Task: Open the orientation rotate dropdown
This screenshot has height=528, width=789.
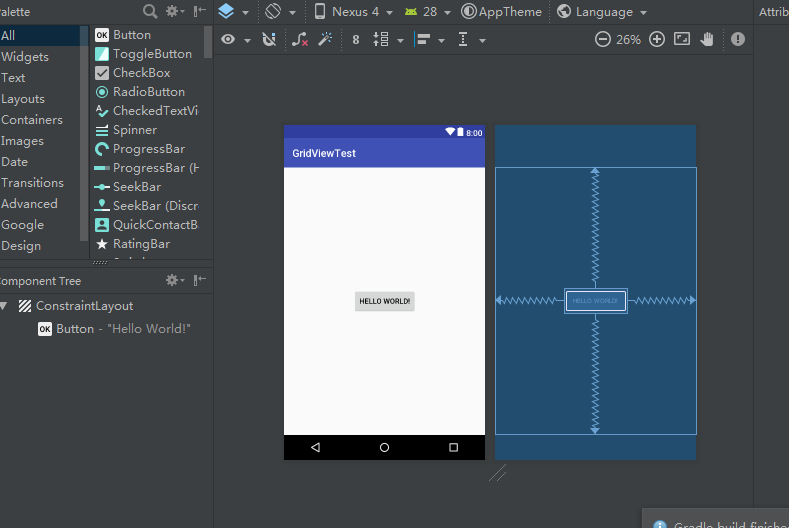Action: (280, 12)
